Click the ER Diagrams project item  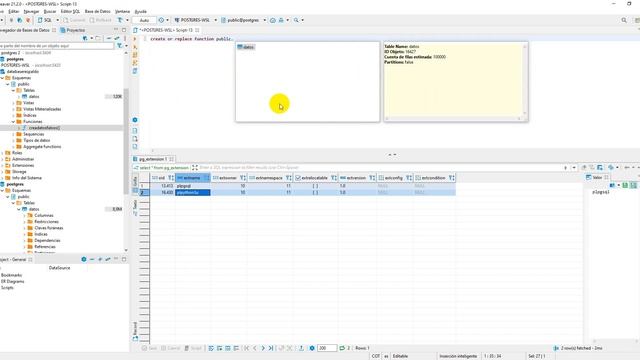tap(13, 281)
